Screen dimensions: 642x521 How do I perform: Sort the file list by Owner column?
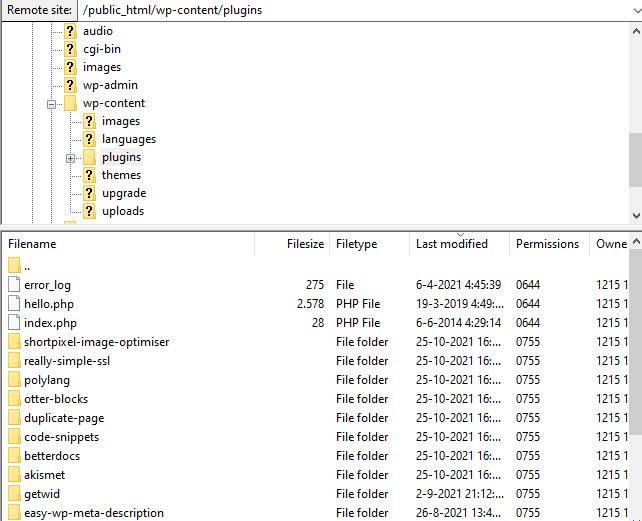610,244
